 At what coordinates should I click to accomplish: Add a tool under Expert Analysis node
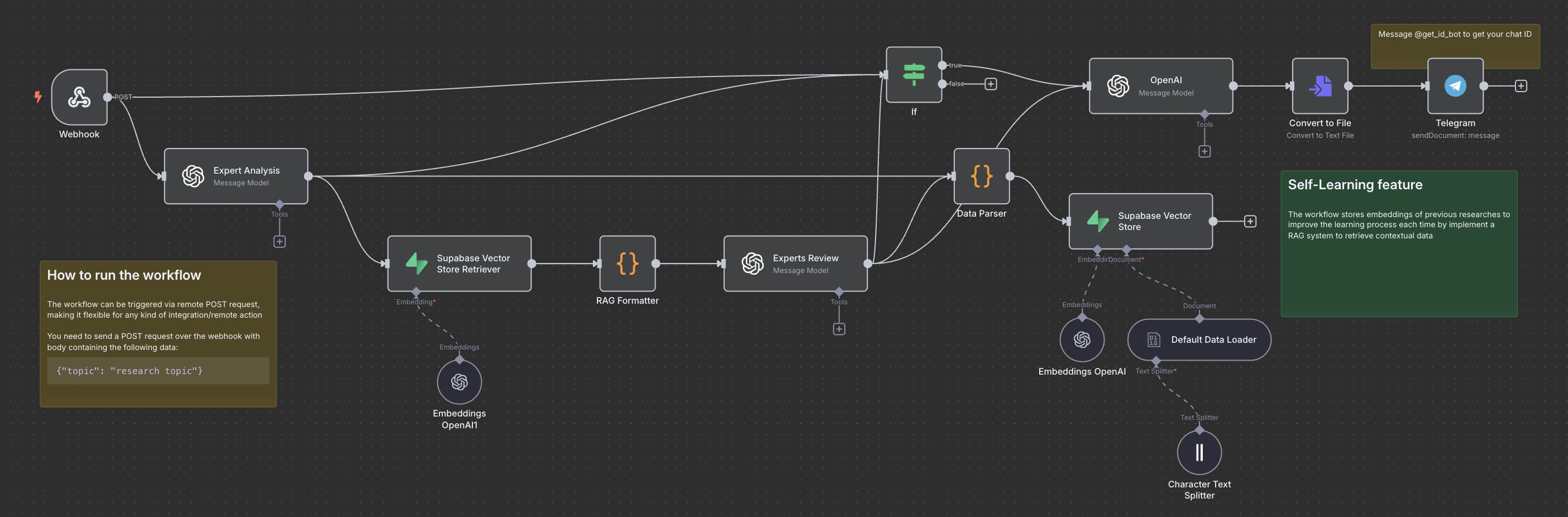pos(279,242)
